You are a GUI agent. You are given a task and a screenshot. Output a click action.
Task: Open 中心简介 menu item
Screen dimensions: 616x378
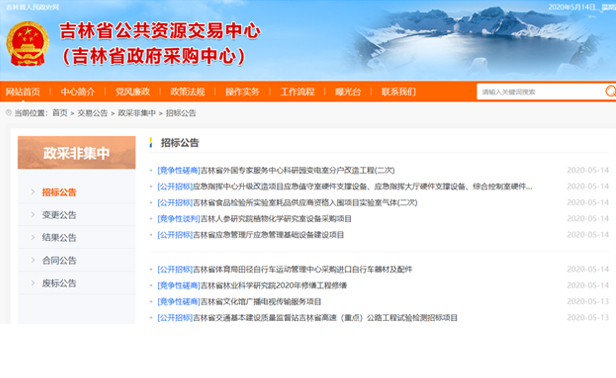(x=78, y=92)
